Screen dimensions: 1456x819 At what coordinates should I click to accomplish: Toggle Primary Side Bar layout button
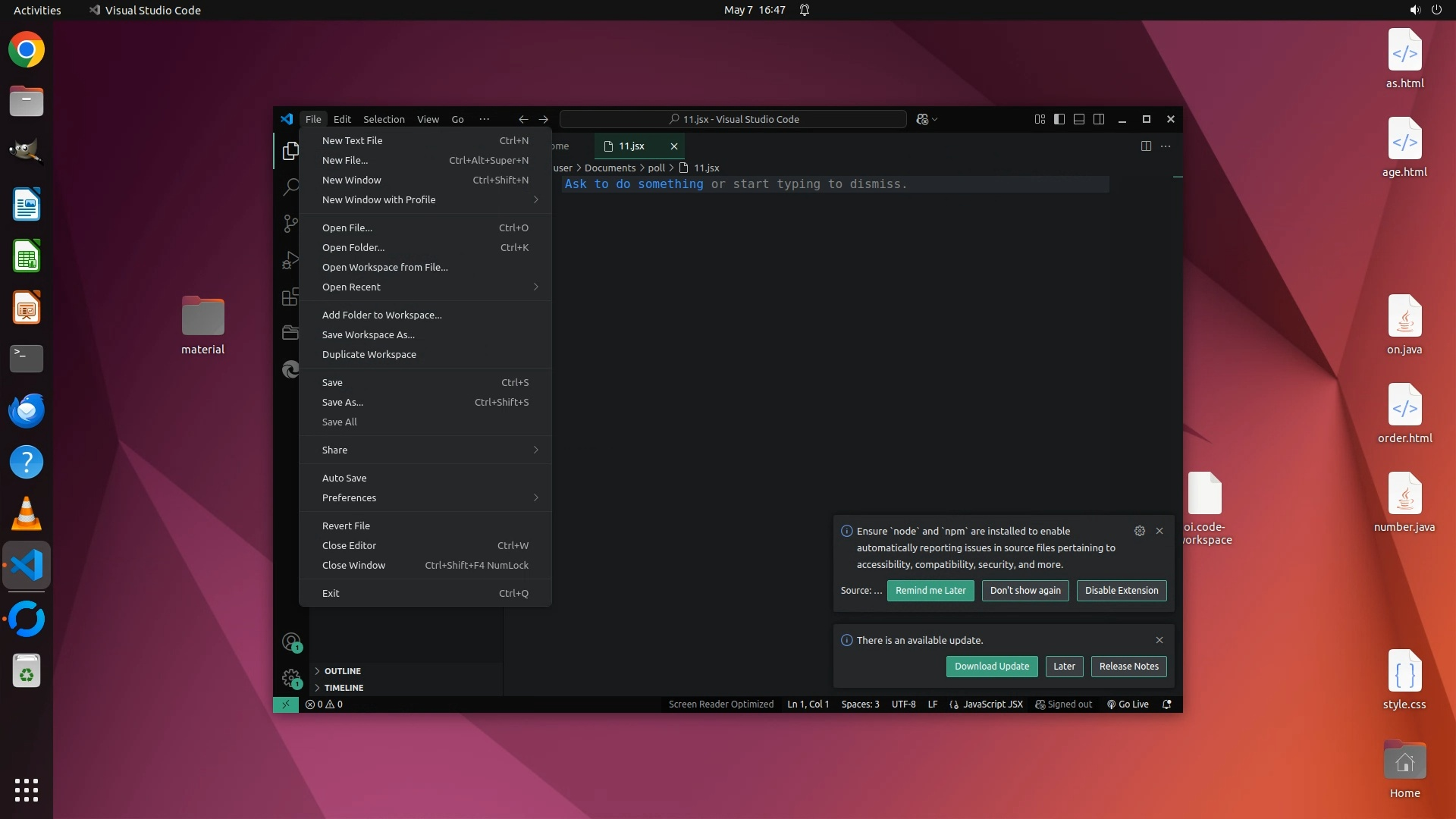[x=1059, y=119]
